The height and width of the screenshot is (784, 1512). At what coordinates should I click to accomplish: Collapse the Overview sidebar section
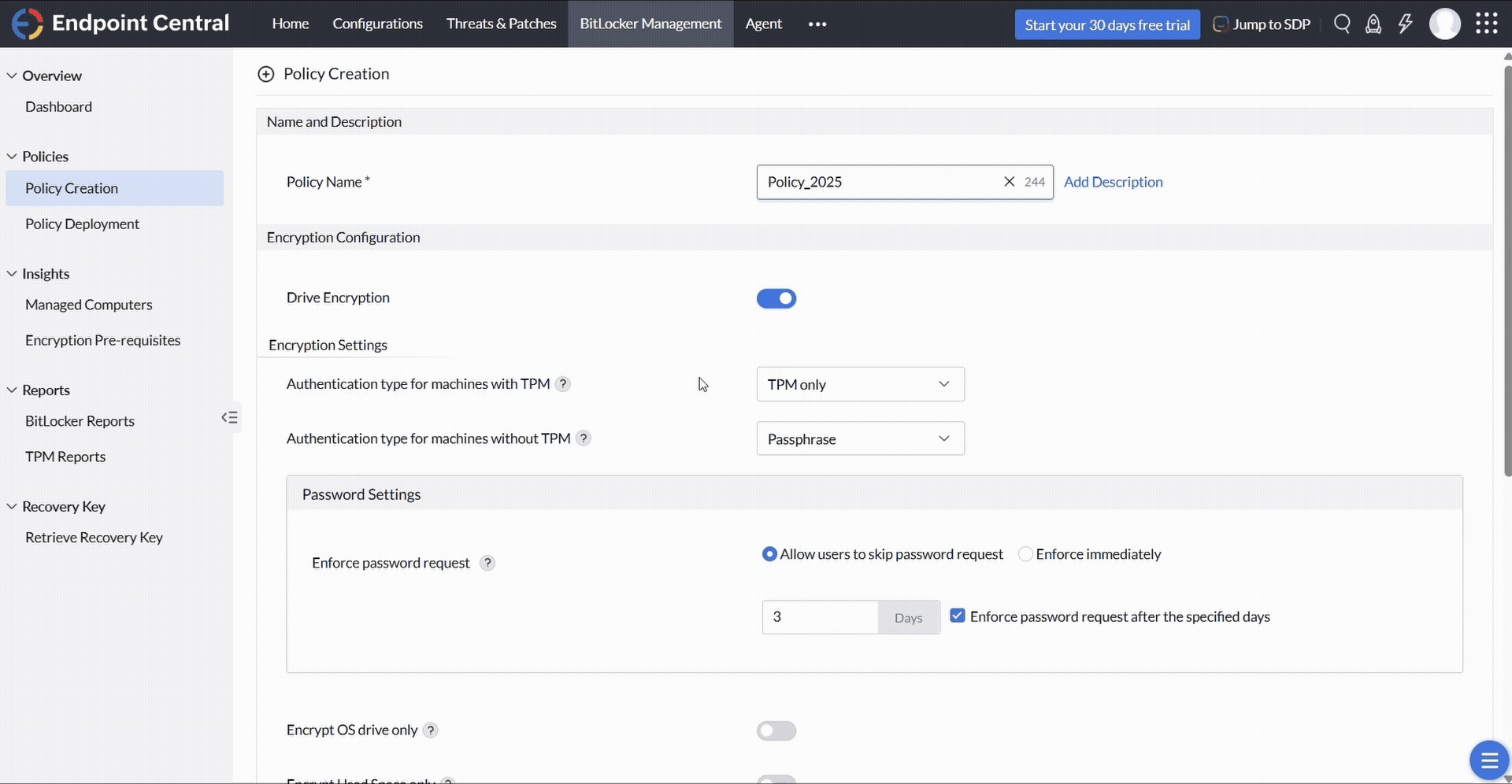(12, 76)
